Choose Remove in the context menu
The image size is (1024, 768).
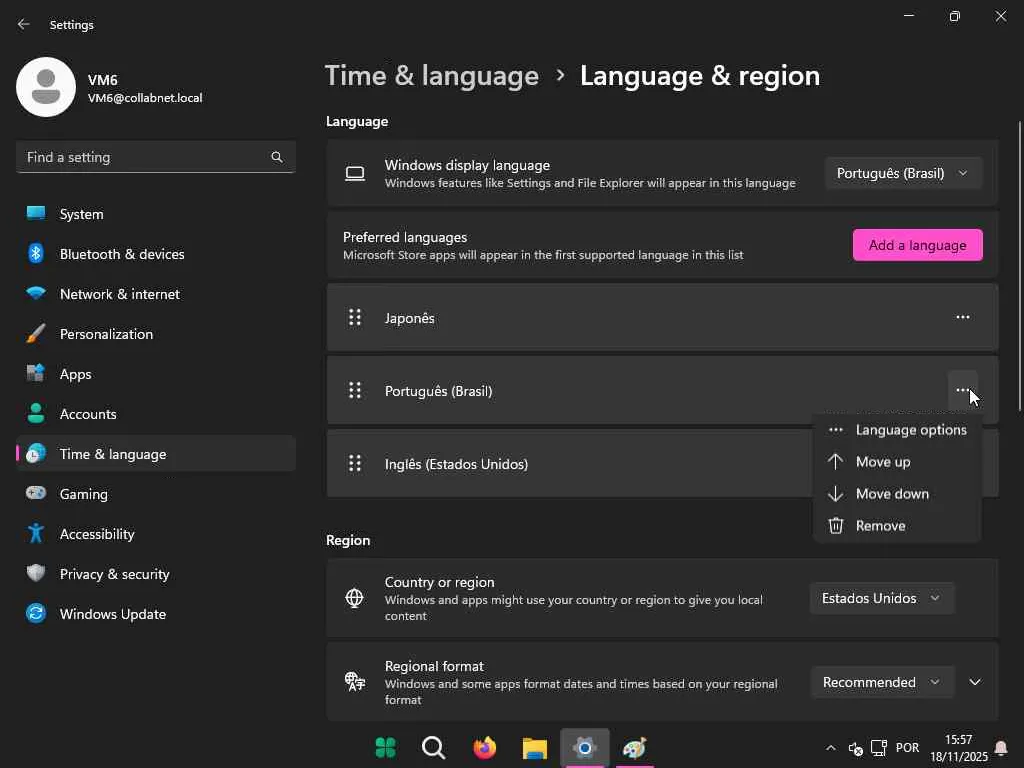880,526
